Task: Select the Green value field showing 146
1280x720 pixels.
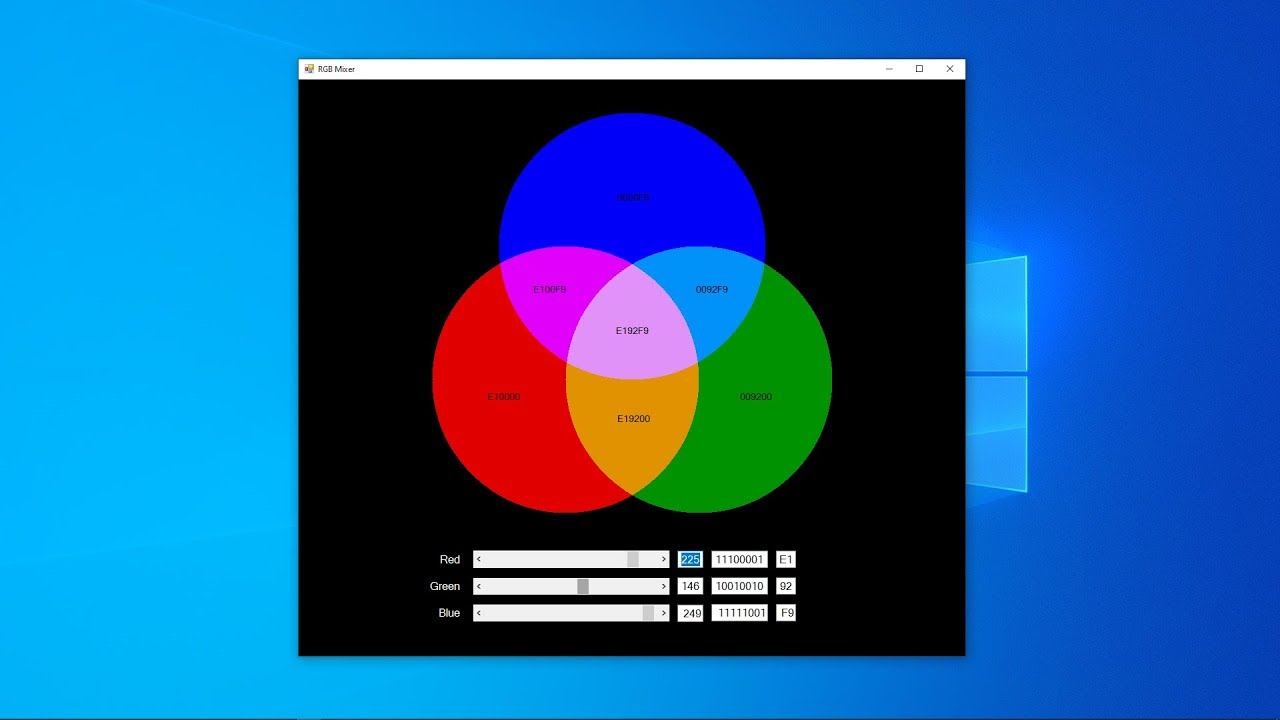Action: [690, 586]
